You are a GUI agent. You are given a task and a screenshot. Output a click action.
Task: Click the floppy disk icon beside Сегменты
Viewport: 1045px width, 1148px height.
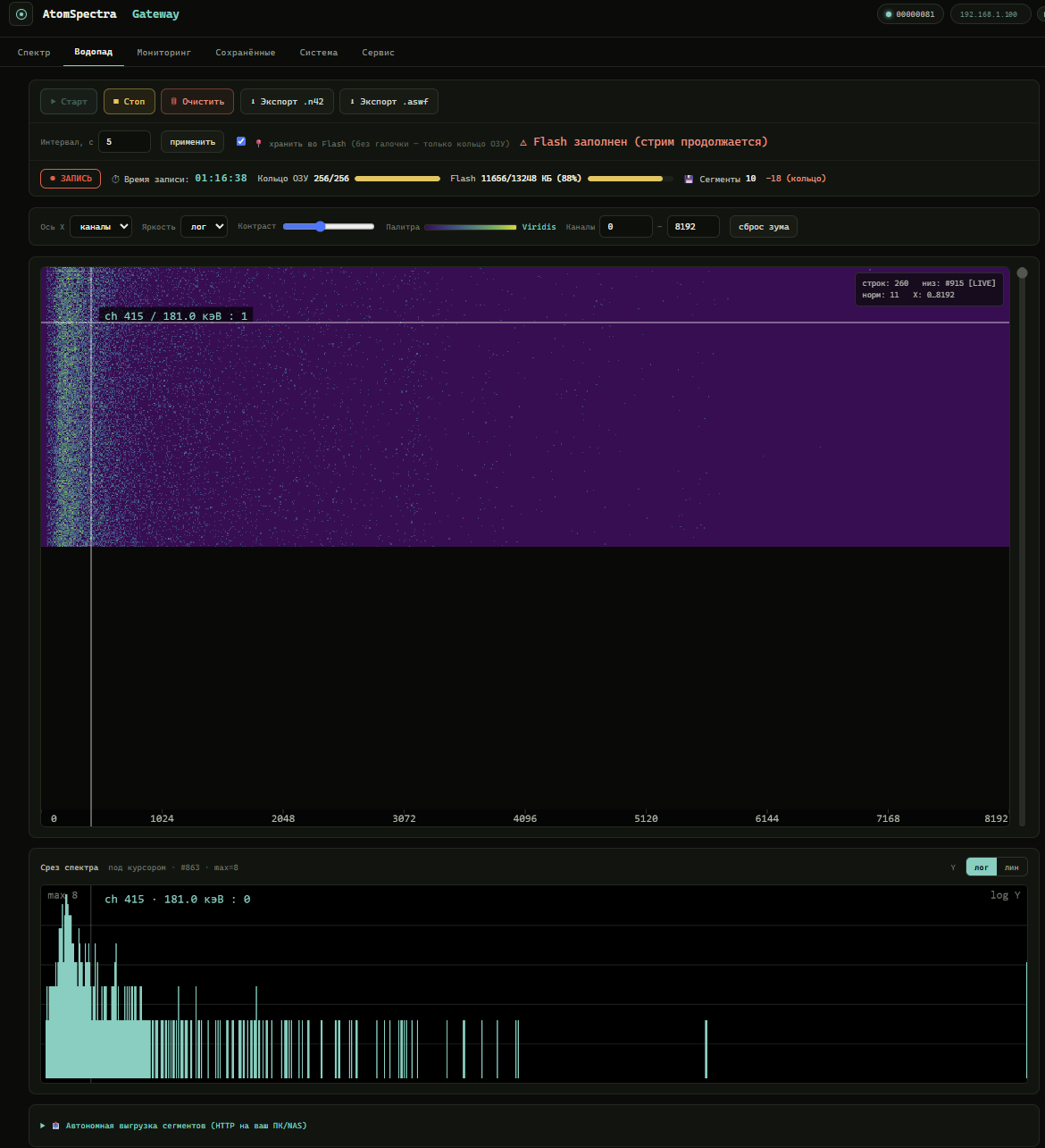[x=689, y=179]
